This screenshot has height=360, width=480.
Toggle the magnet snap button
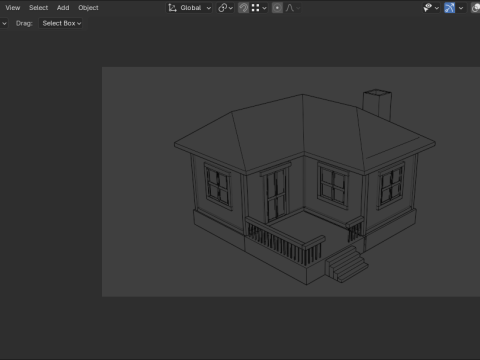pos(243,8)
